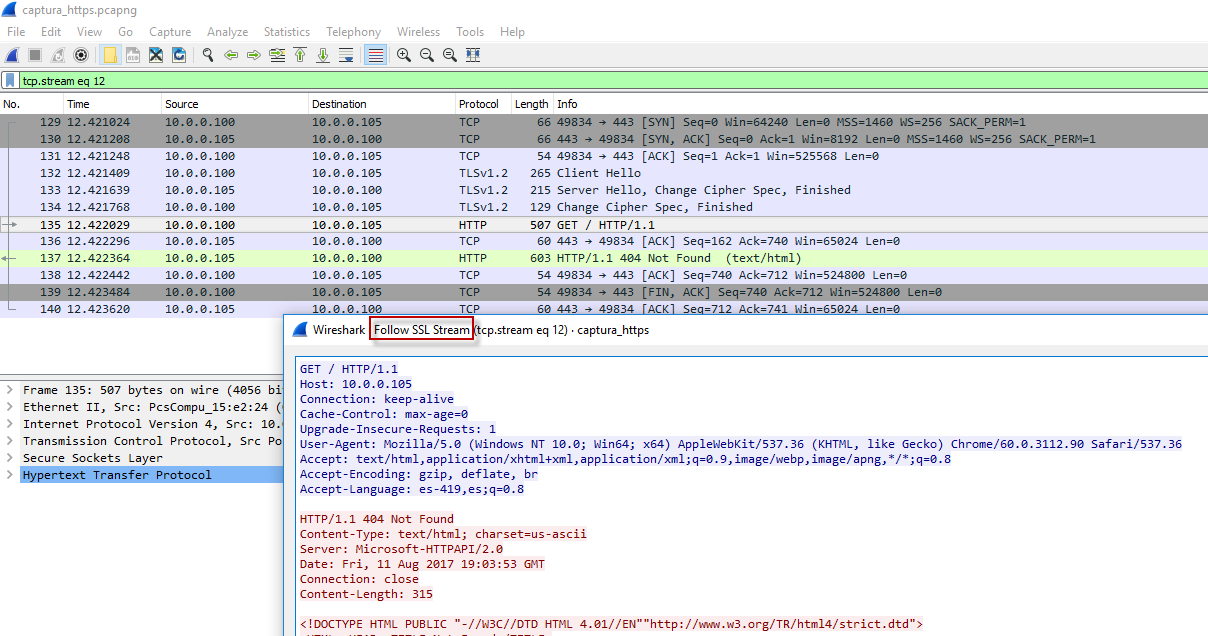
Task: Zoom out on packet text
Action: click(x=427, y=55)
